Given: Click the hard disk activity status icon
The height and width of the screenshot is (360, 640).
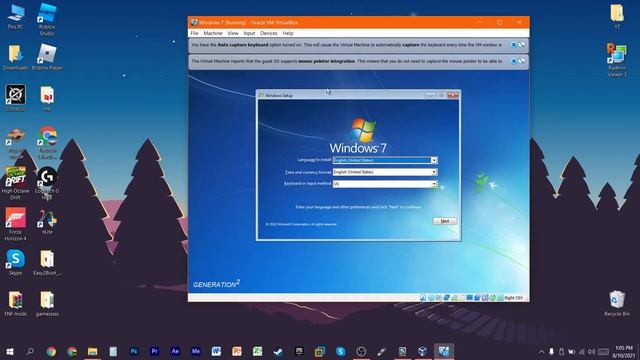Looking at the screenshot, I should (423, 298).
